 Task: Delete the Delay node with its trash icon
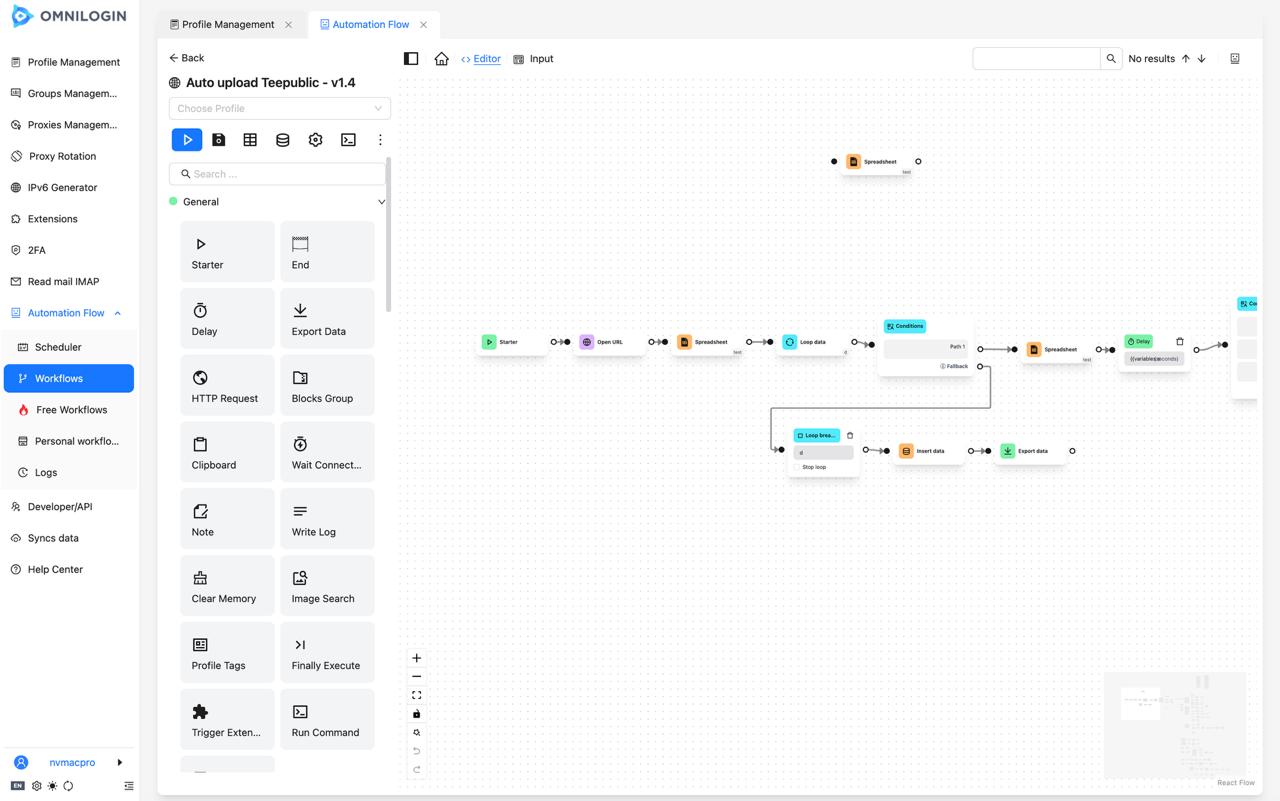coord(1180,342)
